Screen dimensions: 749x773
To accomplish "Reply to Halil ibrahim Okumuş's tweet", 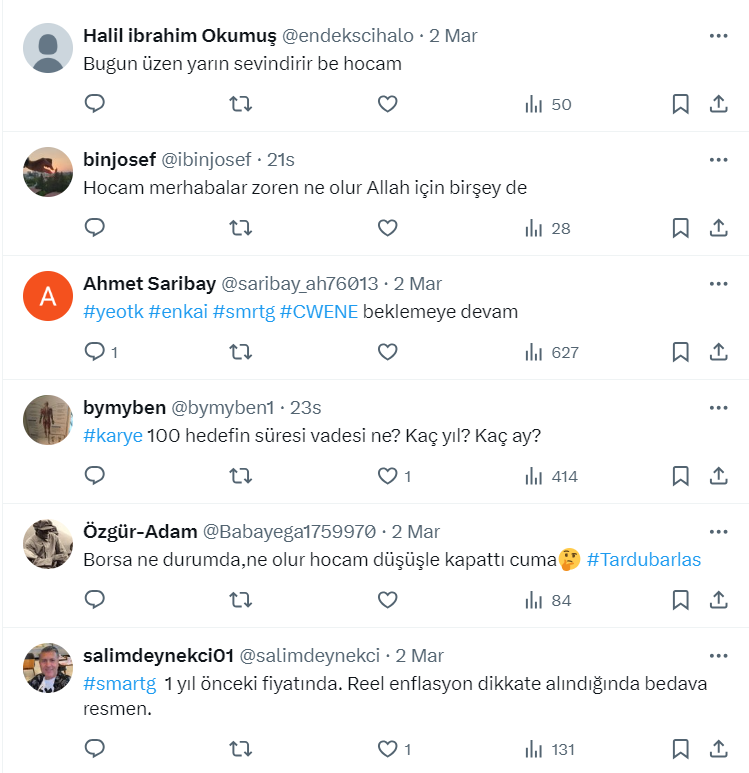I will [x=95, y=104].
